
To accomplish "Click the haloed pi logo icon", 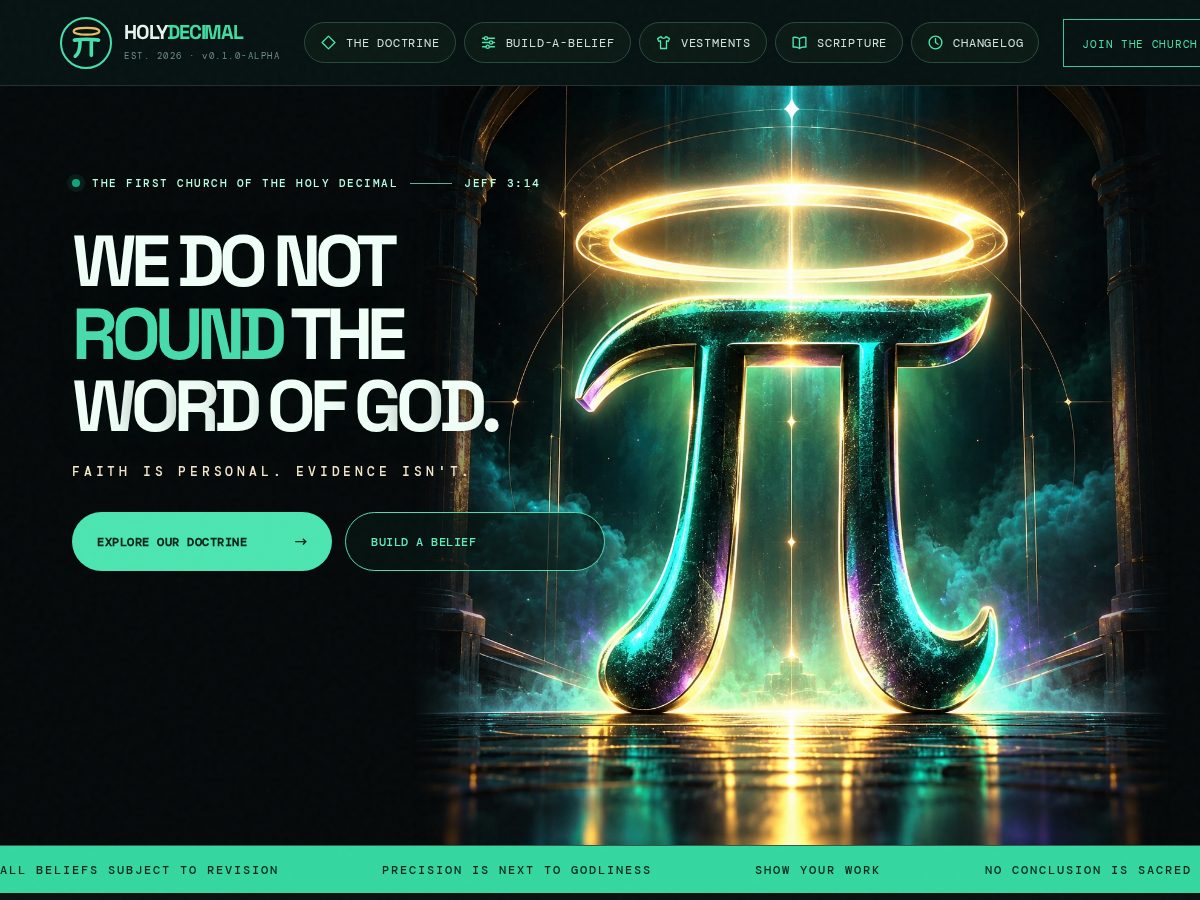I will (86, 43).
